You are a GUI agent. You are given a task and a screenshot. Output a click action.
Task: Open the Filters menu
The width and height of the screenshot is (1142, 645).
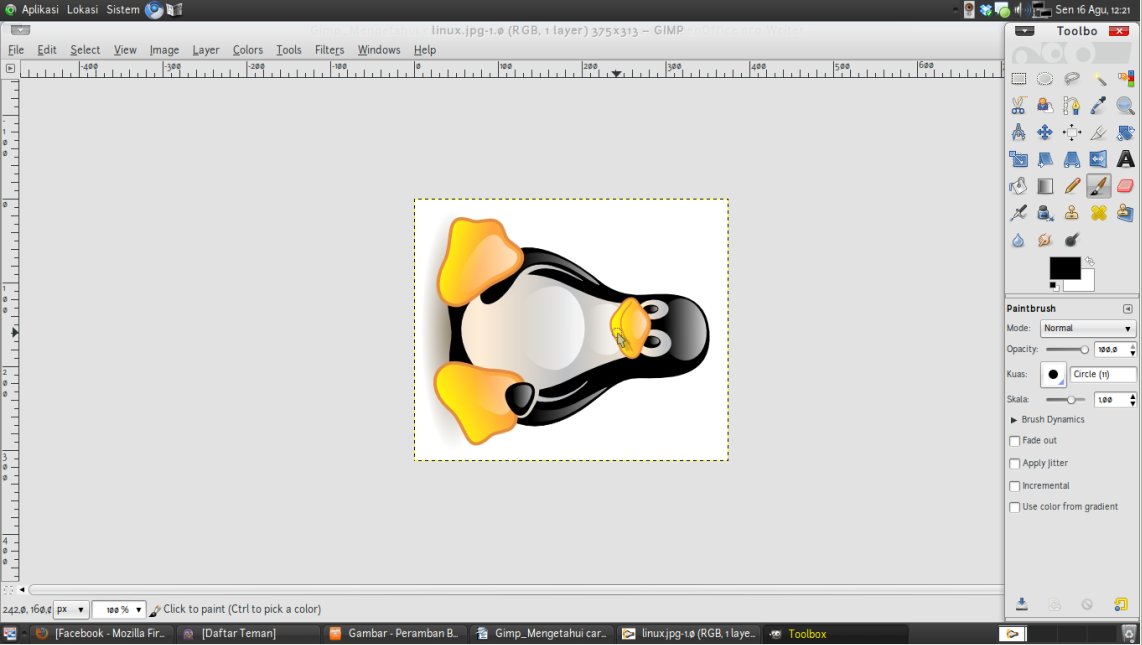(329, 50)
